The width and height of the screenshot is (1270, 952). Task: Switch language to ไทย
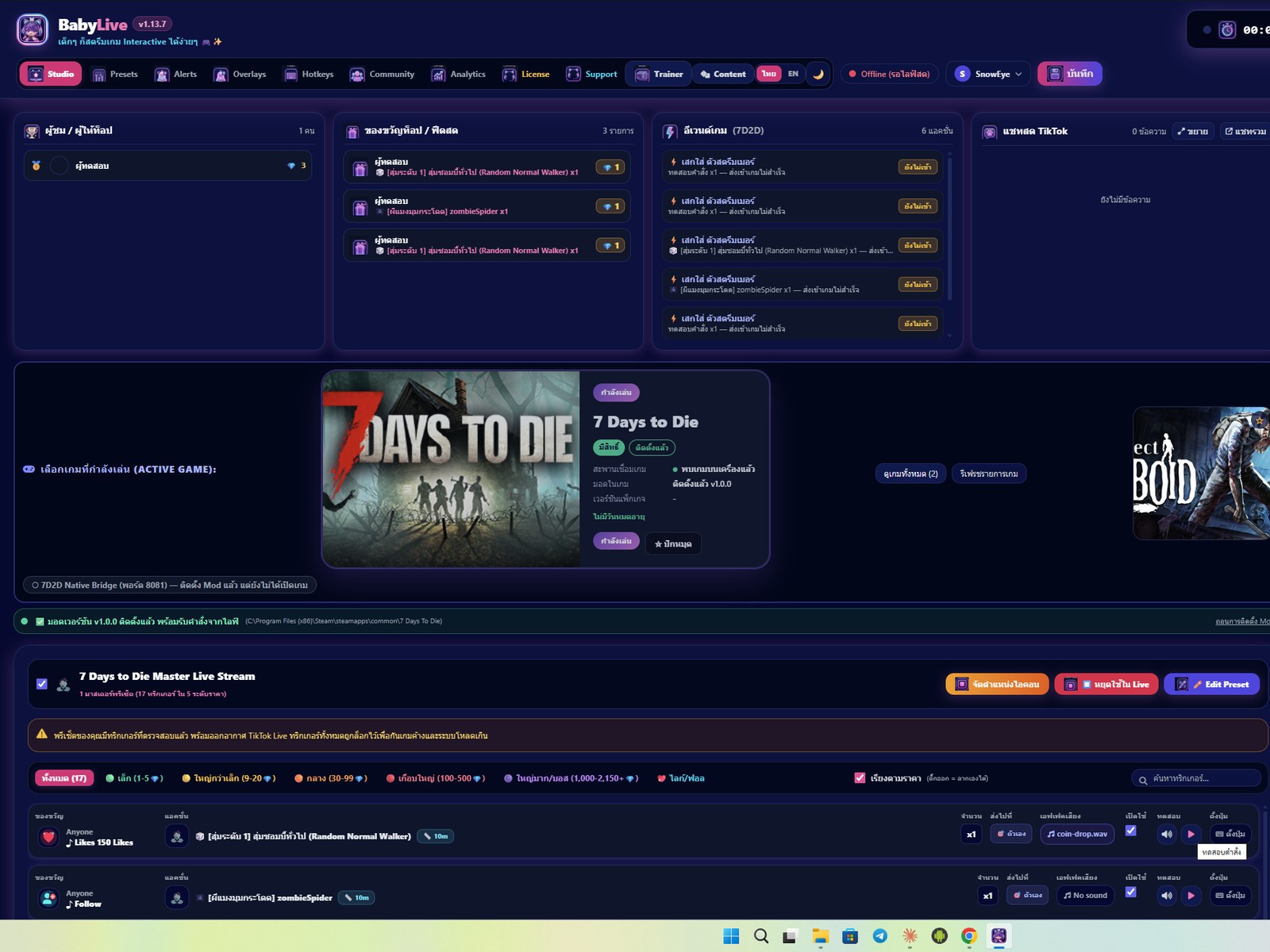click(769, 74)
